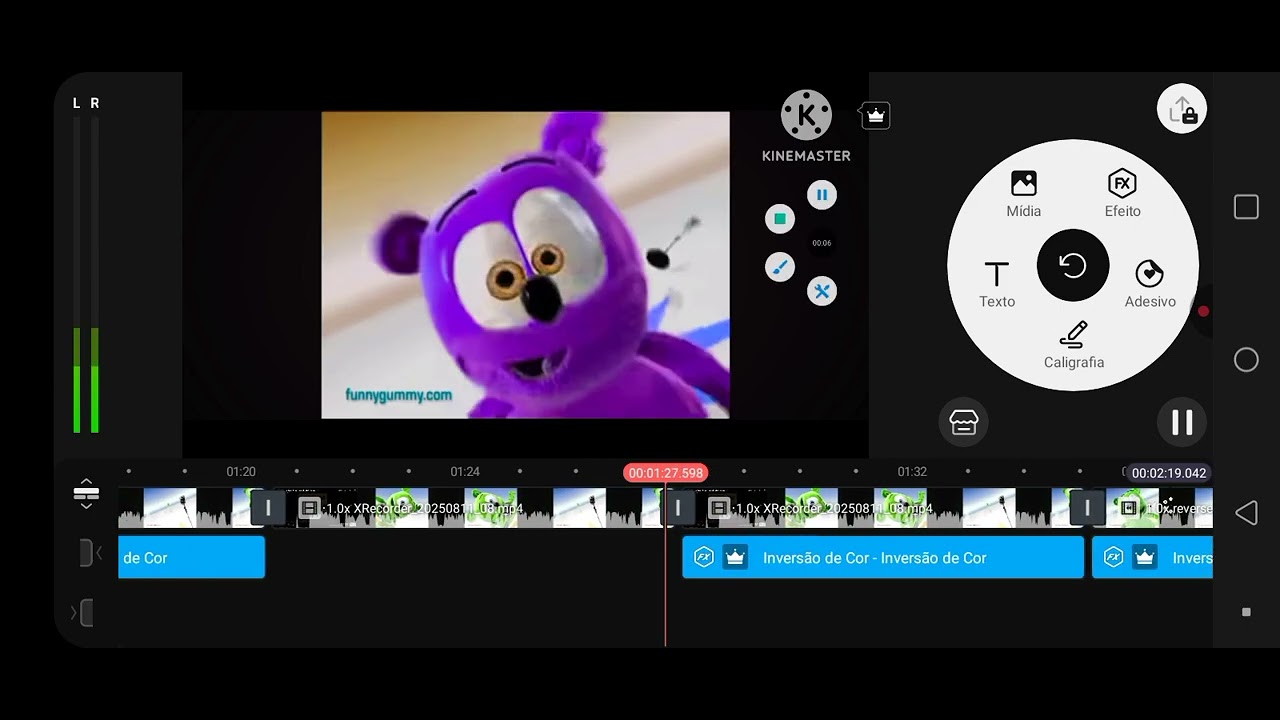Open the Caligrafia handwriting tool
The height and width of the screenshot is (720, 1280).
point(1073,345)
